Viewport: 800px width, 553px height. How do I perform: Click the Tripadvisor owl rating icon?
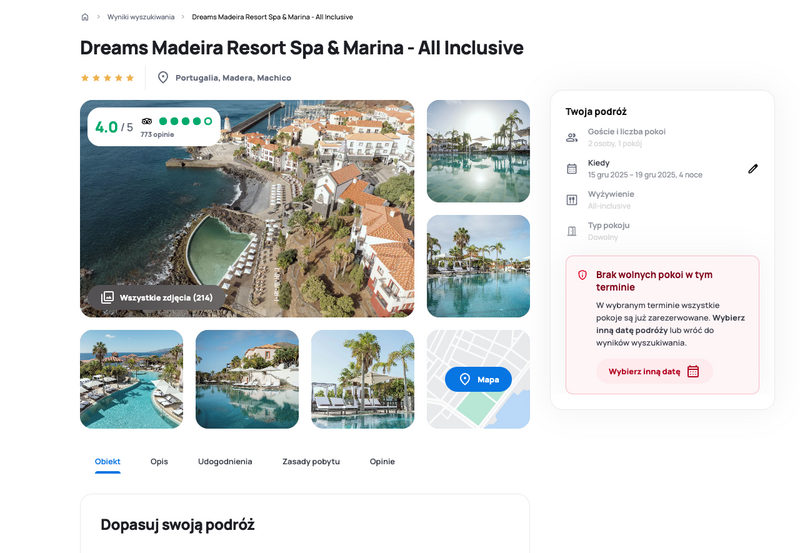point(147,121)
